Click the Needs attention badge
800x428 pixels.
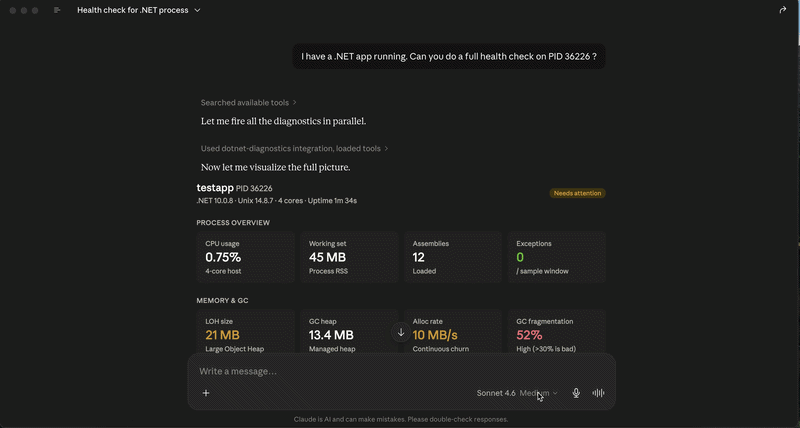point(578,193)
